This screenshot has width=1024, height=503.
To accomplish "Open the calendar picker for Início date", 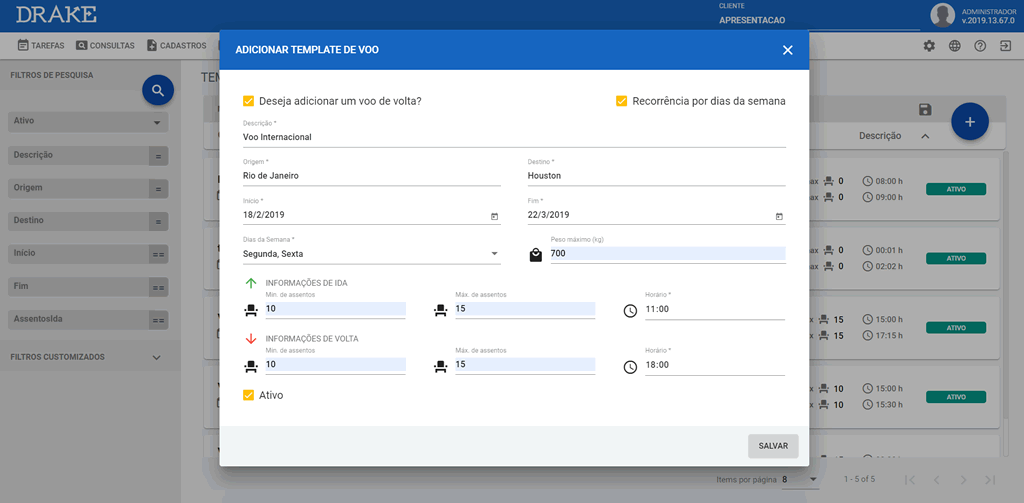I will 494,216.
